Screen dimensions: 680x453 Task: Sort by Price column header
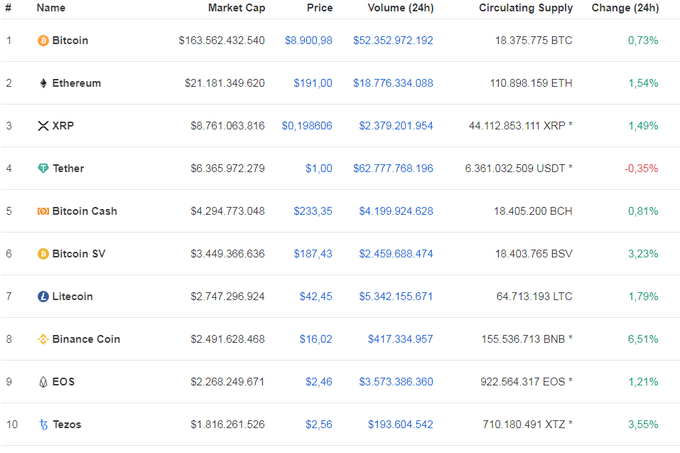320,8
